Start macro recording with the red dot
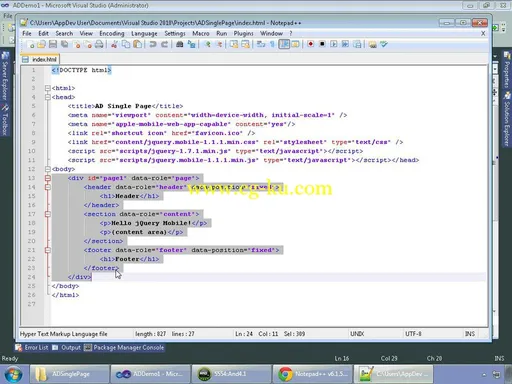Viewport: 512px width, 384px height. [310, 44]
